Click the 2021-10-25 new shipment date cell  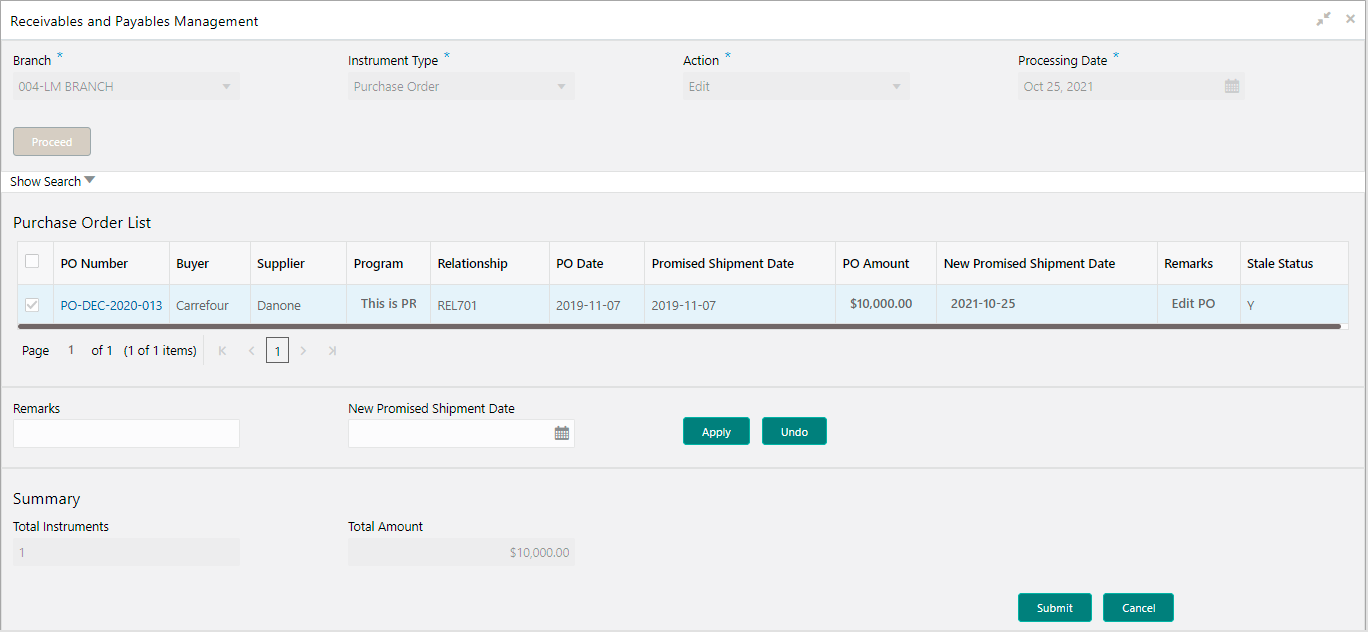(x=1047, y=303)
